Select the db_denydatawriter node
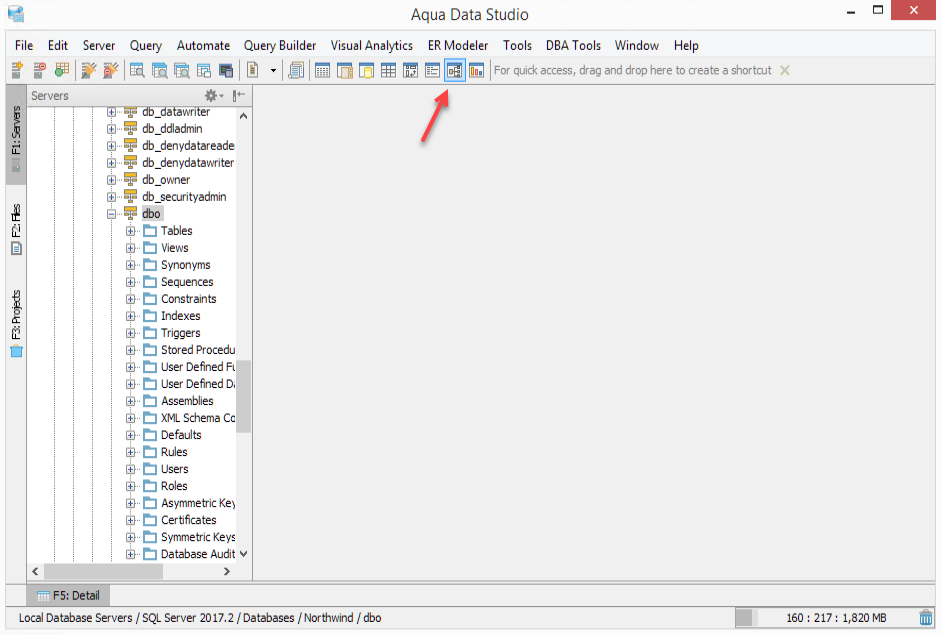This screenshot has width=942, height=635. (188, 163)
